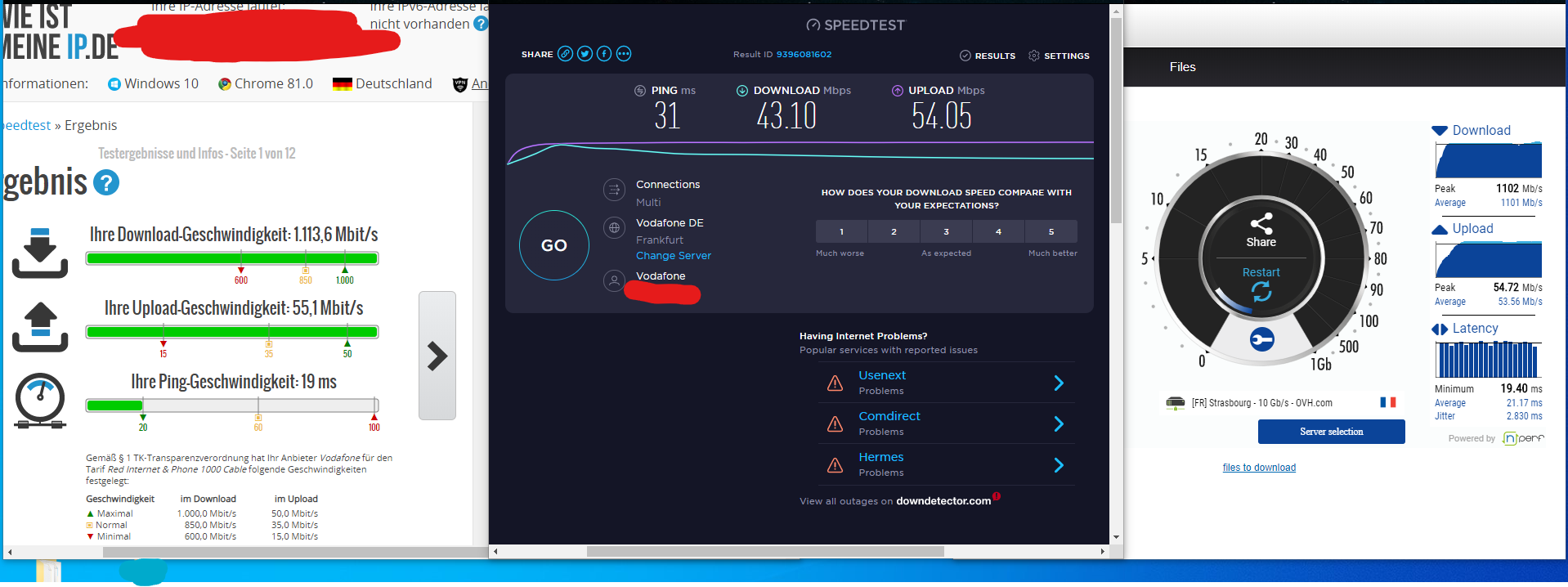Click the upload arrow icon by UPLOAD Mbps
This screenshot has width=1568, height=587.
pyautogui.click(x=898, y=91)
